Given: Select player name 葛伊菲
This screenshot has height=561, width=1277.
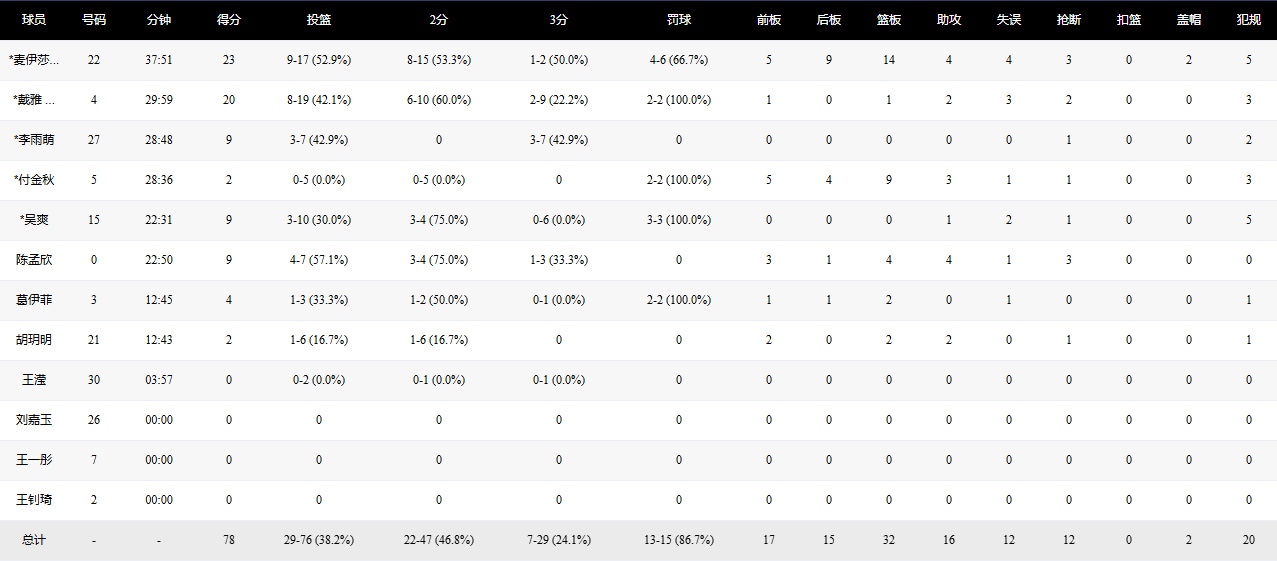Looking at the screenshot, I should [x=34, y=300].
